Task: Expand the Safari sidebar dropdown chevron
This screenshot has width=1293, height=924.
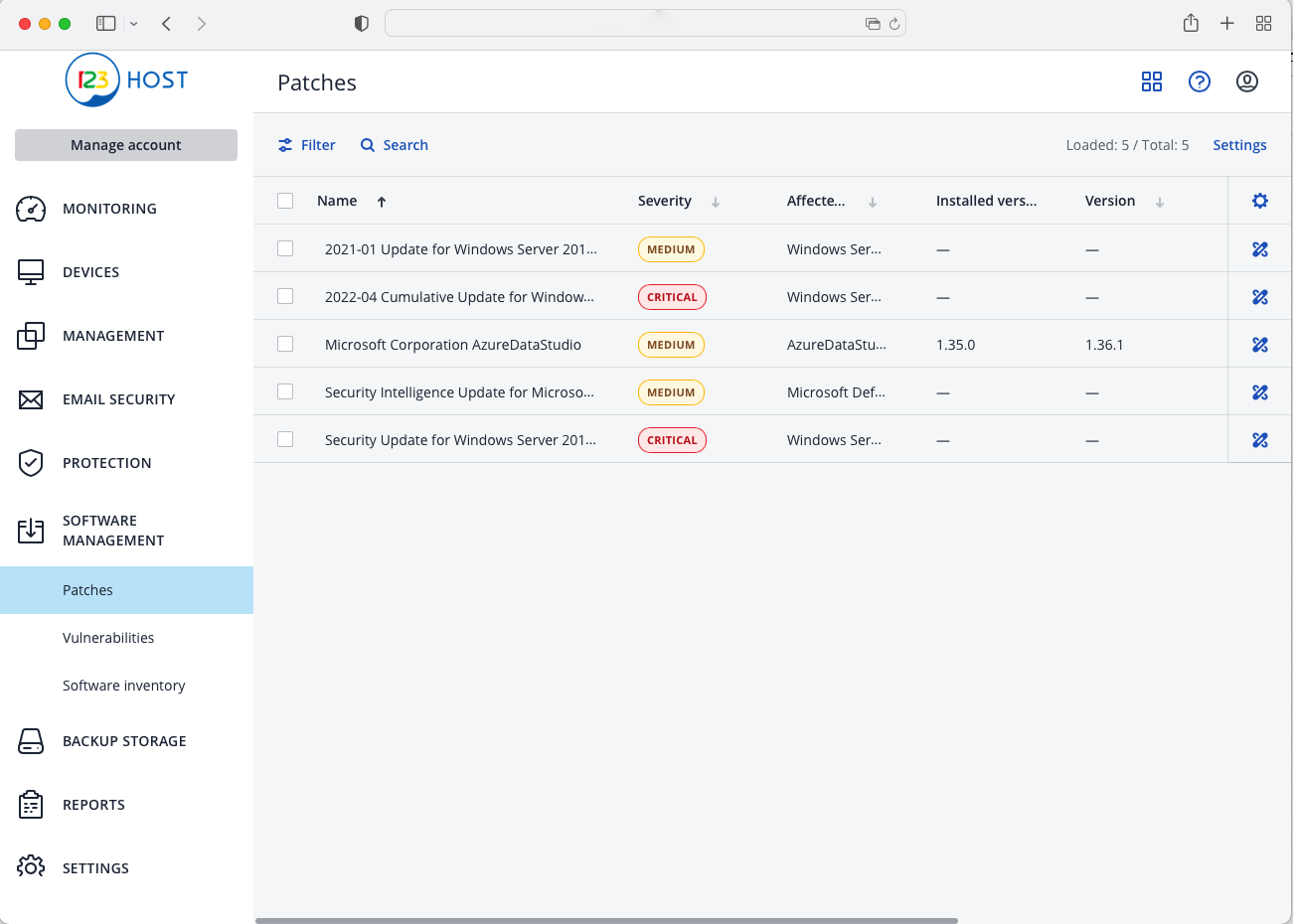Action: click(x=134, y=24)
